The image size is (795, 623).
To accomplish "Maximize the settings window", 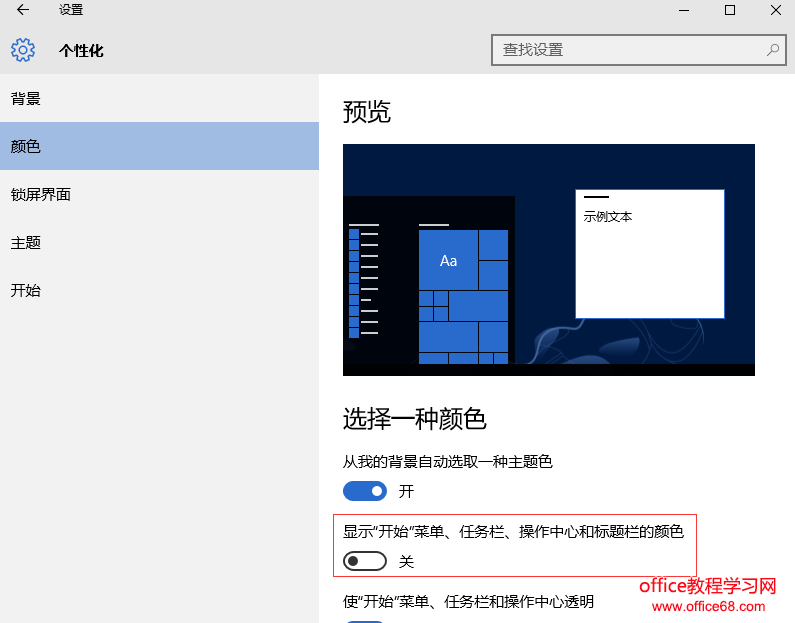I will point(730,10).
